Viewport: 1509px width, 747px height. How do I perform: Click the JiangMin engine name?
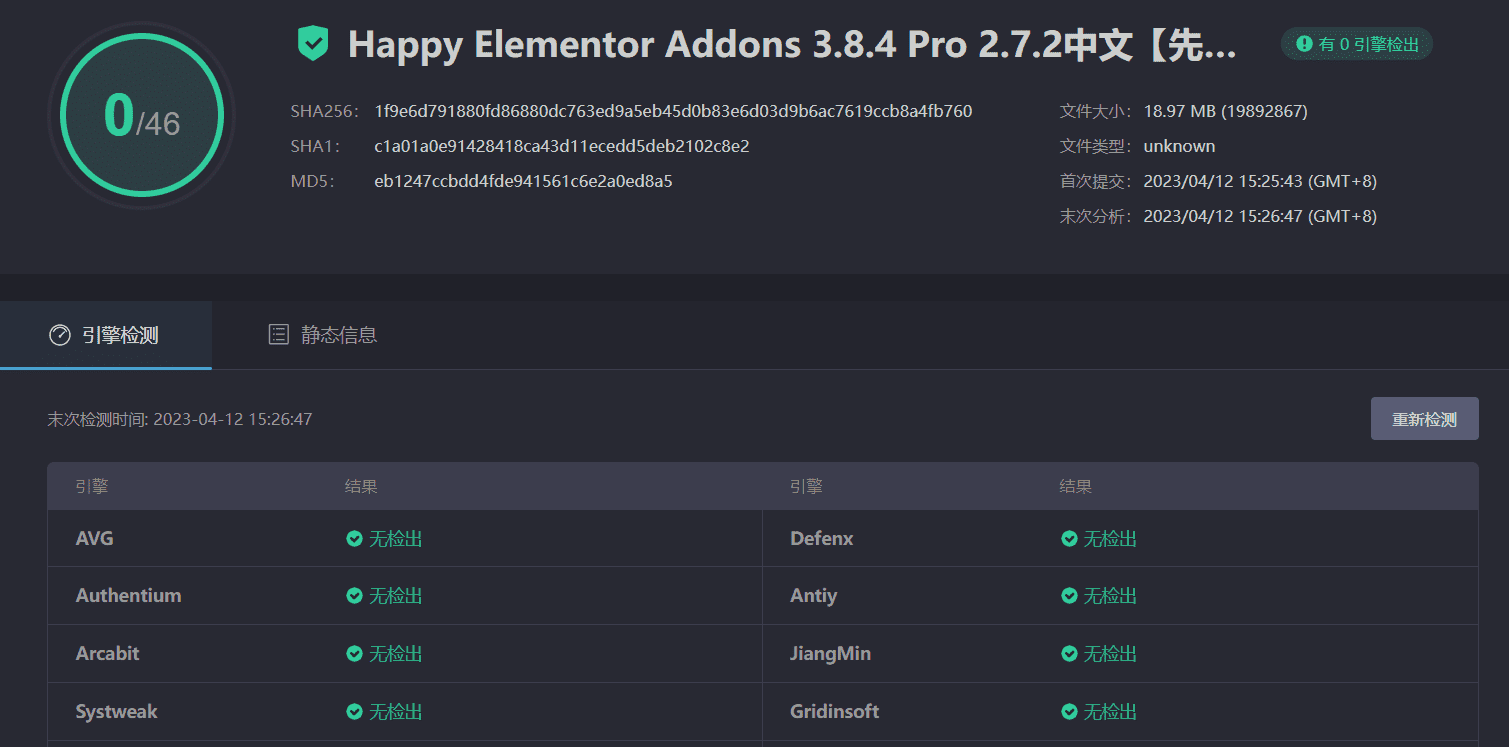[x=831, y=654]
